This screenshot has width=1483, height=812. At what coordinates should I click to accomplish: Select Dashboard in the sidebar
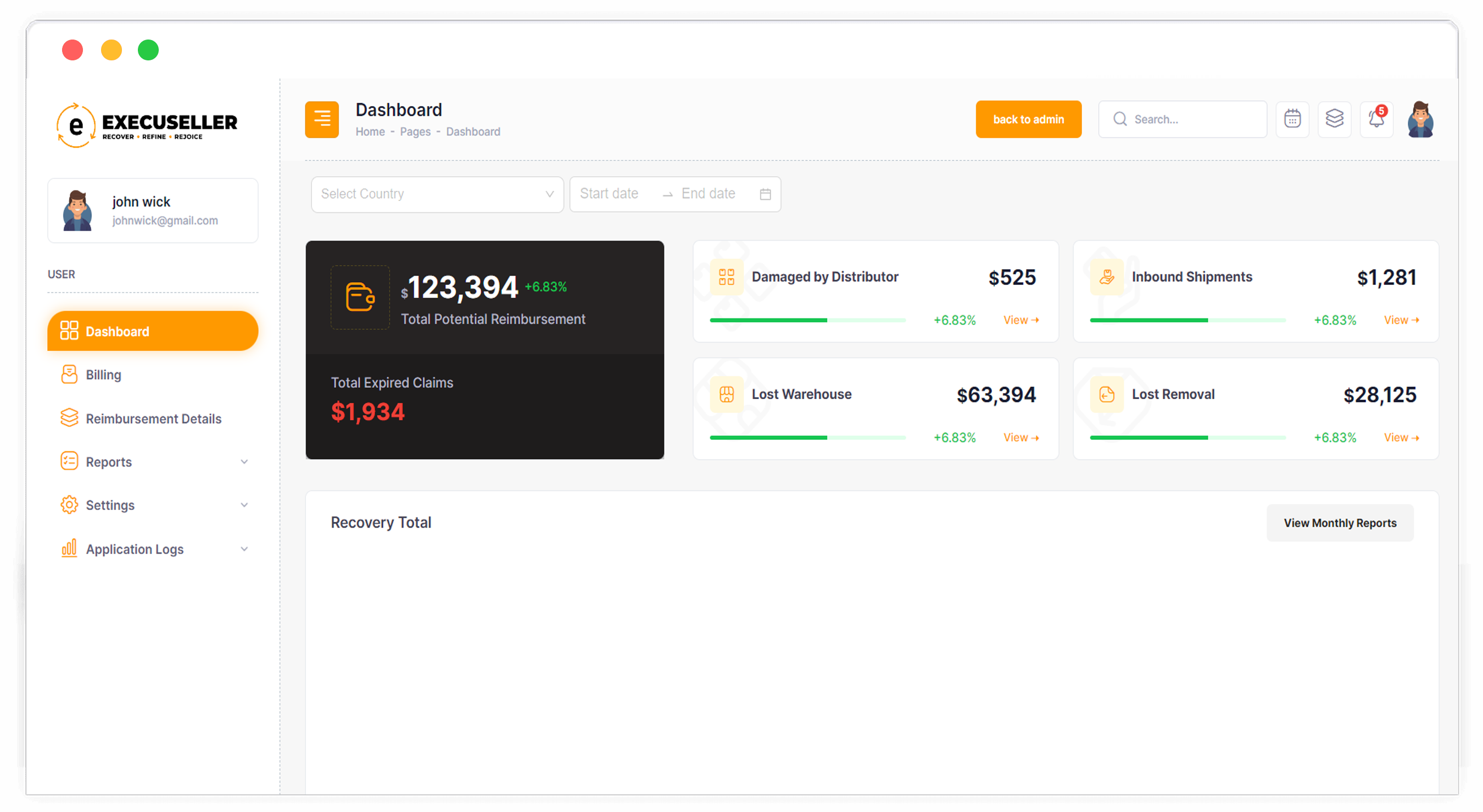click(x=153, y=331)
